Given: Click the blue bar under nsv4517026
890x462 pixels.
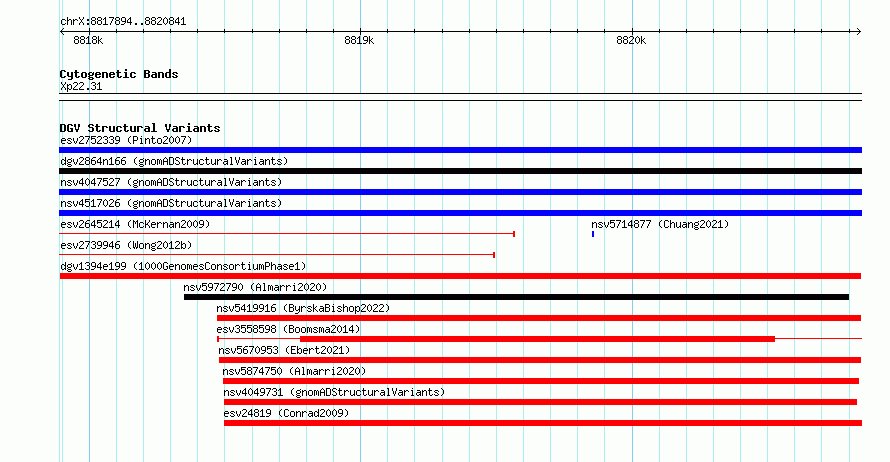Looking at the screenshot, I should click(460, 213).
